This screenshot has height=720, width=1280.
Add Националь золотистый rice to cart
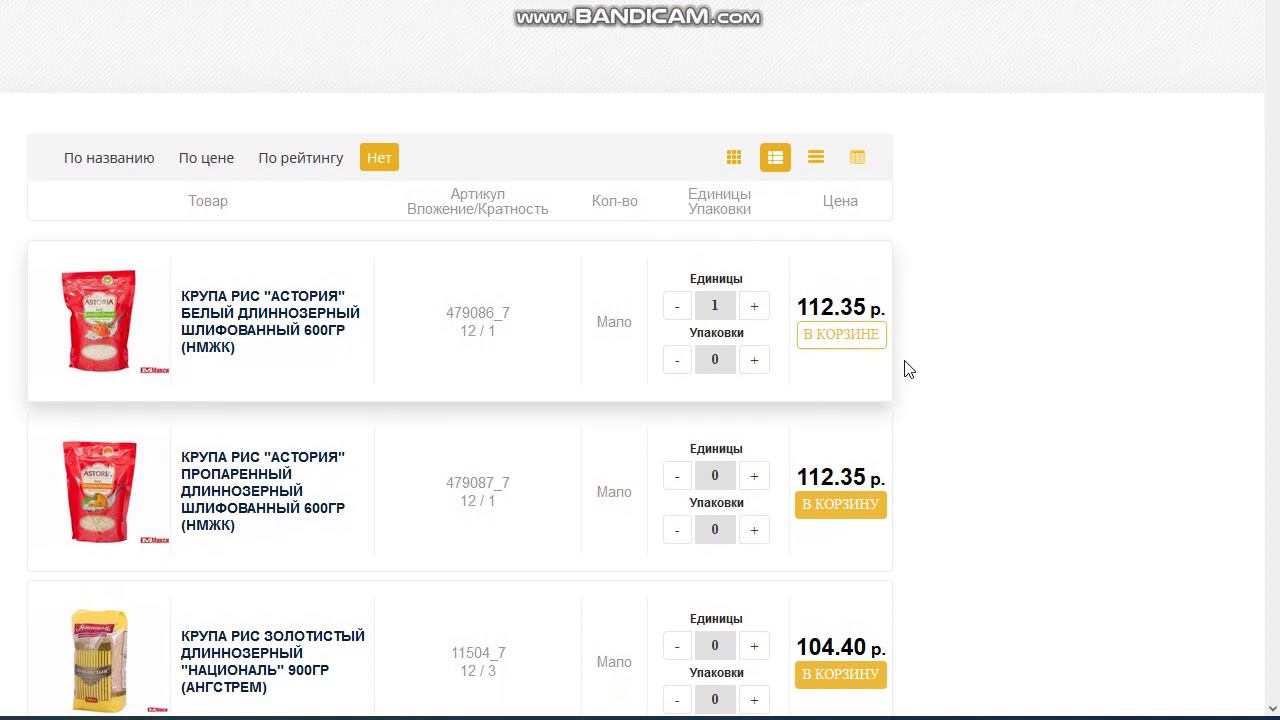point(841,674)
